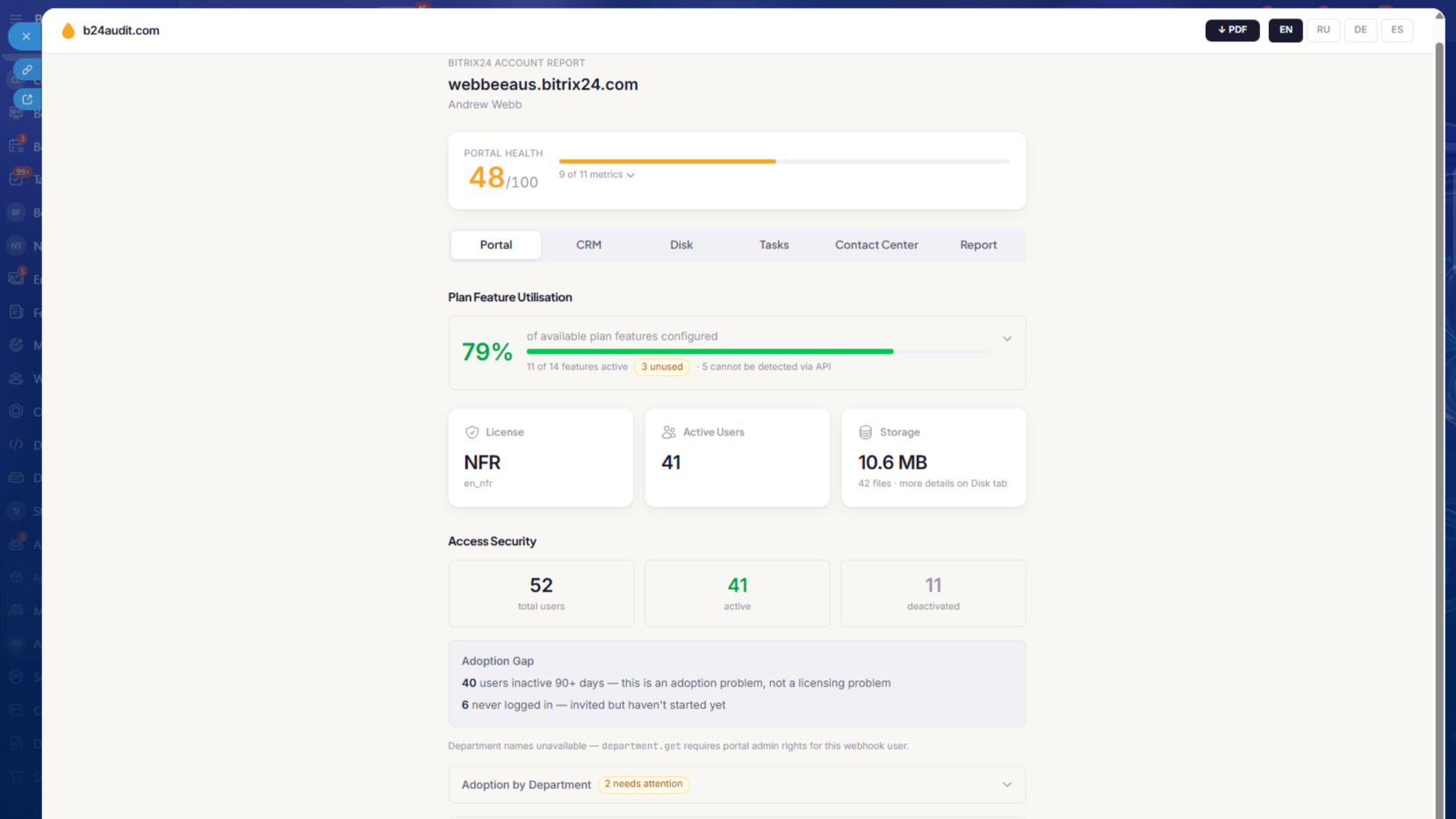
Task: Close the b24audit panel with the X button
Action: (26, 37)
